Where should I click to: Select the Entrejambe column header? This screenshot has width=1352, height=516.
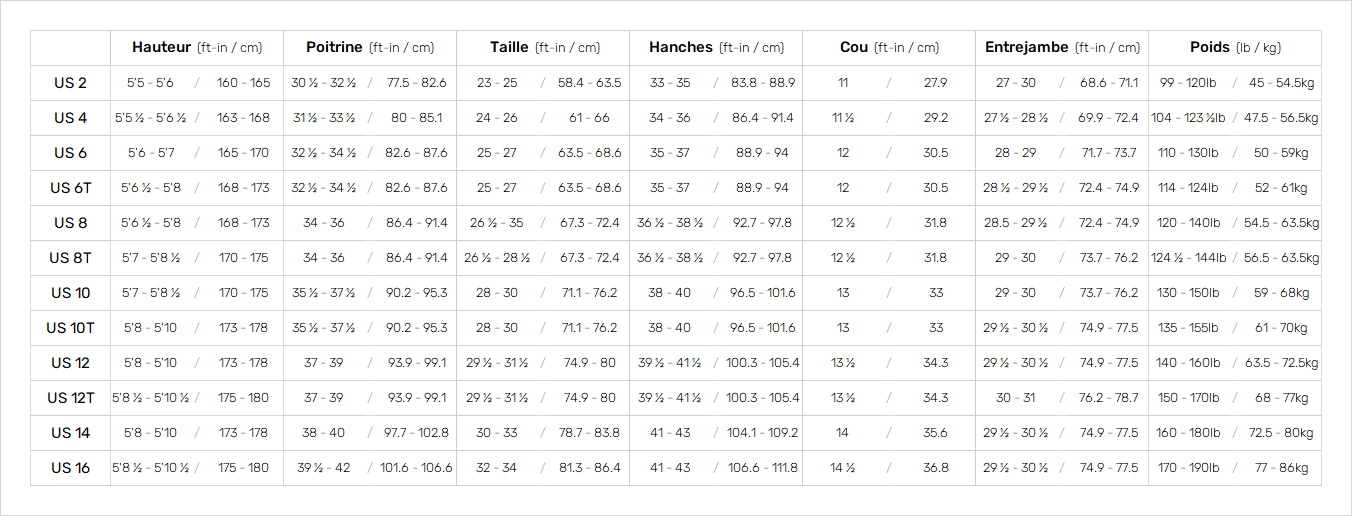[1062, 48]
